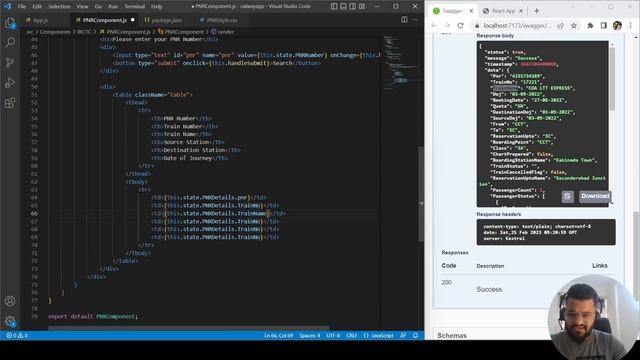640x360 pixels.
Task: Expand the Components breadcrumb
Action: coord(55,31)
